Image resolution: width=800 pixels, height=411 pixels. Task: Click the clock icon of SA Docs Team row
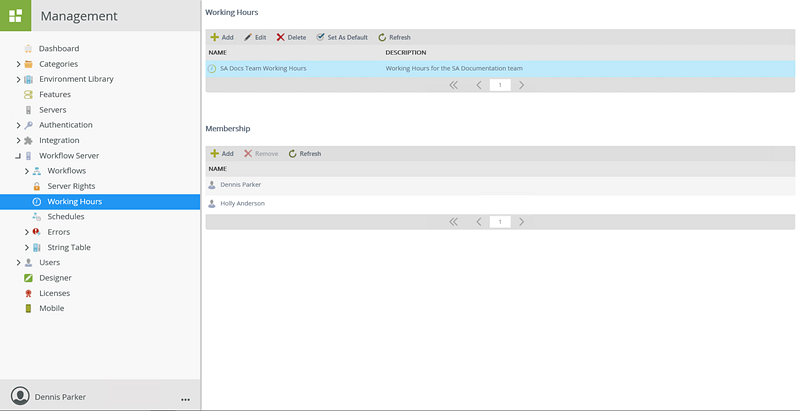coord(212,68)
